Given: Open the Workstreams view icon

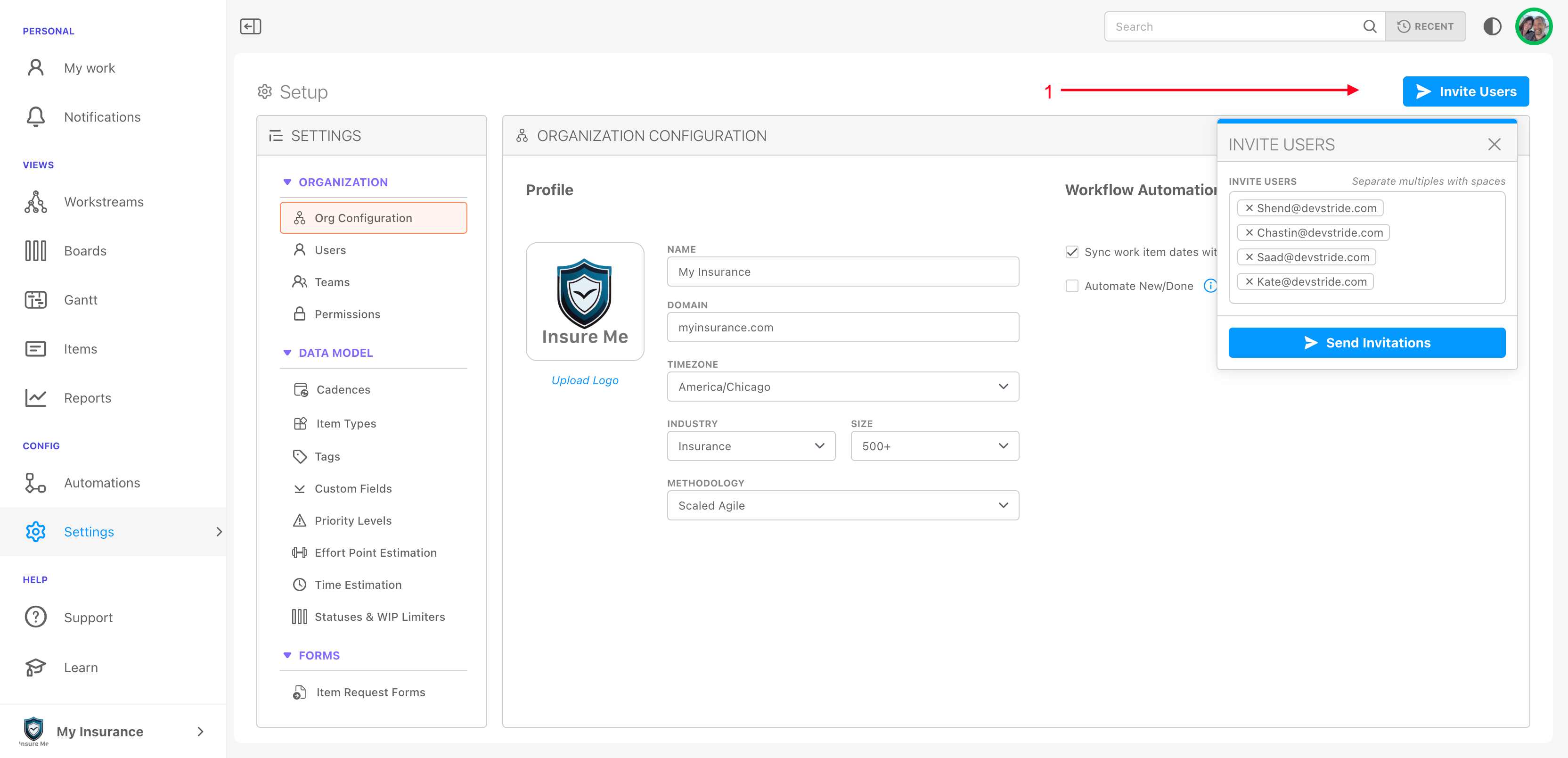Looking at the screenshot, I should click(35, 202).
